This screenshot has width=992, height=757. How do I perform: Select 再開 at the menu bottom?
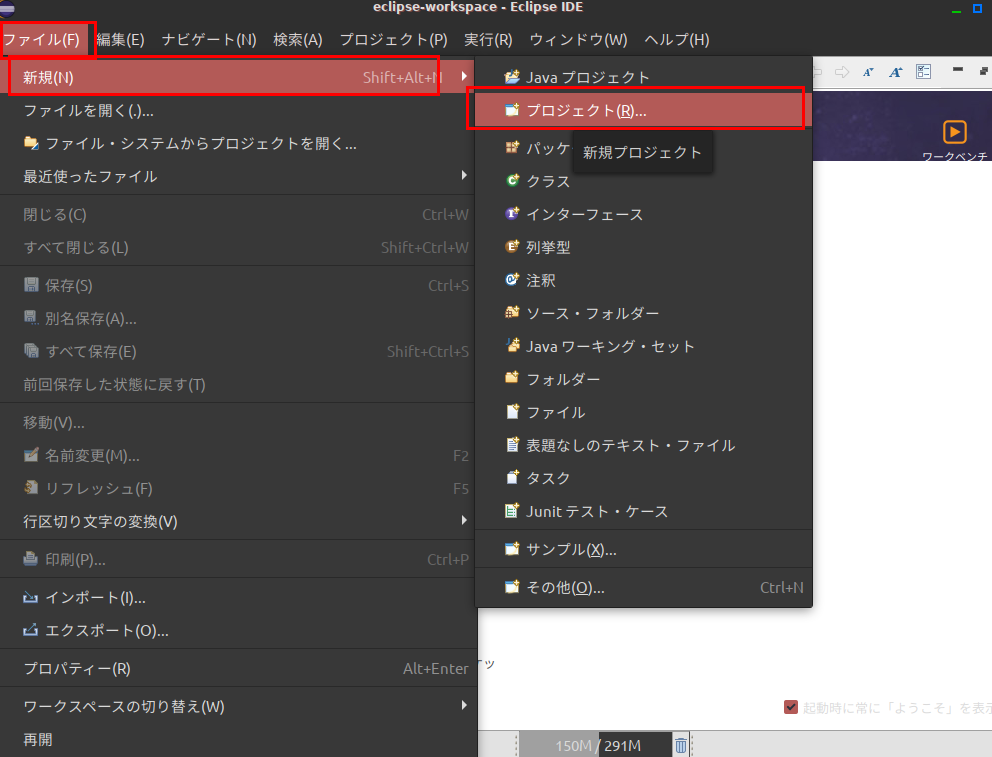pos(237,739)
